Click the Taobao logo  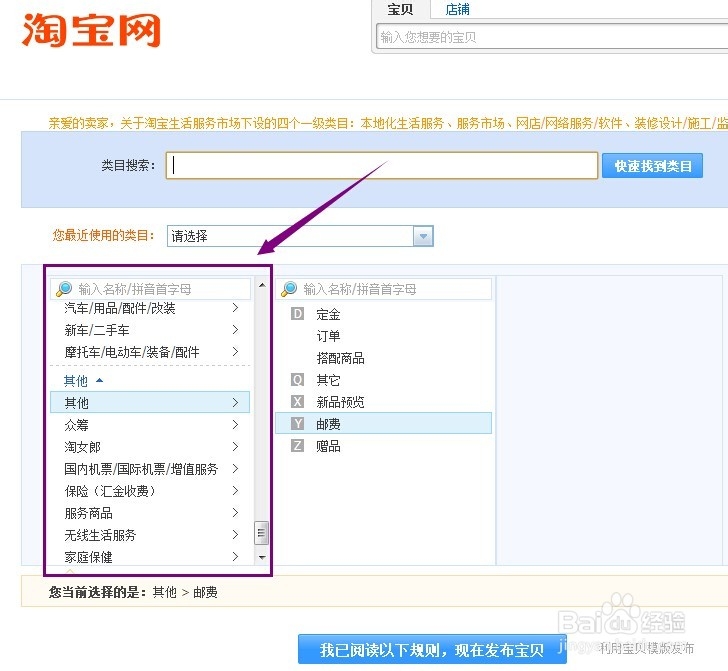(91, 31)
